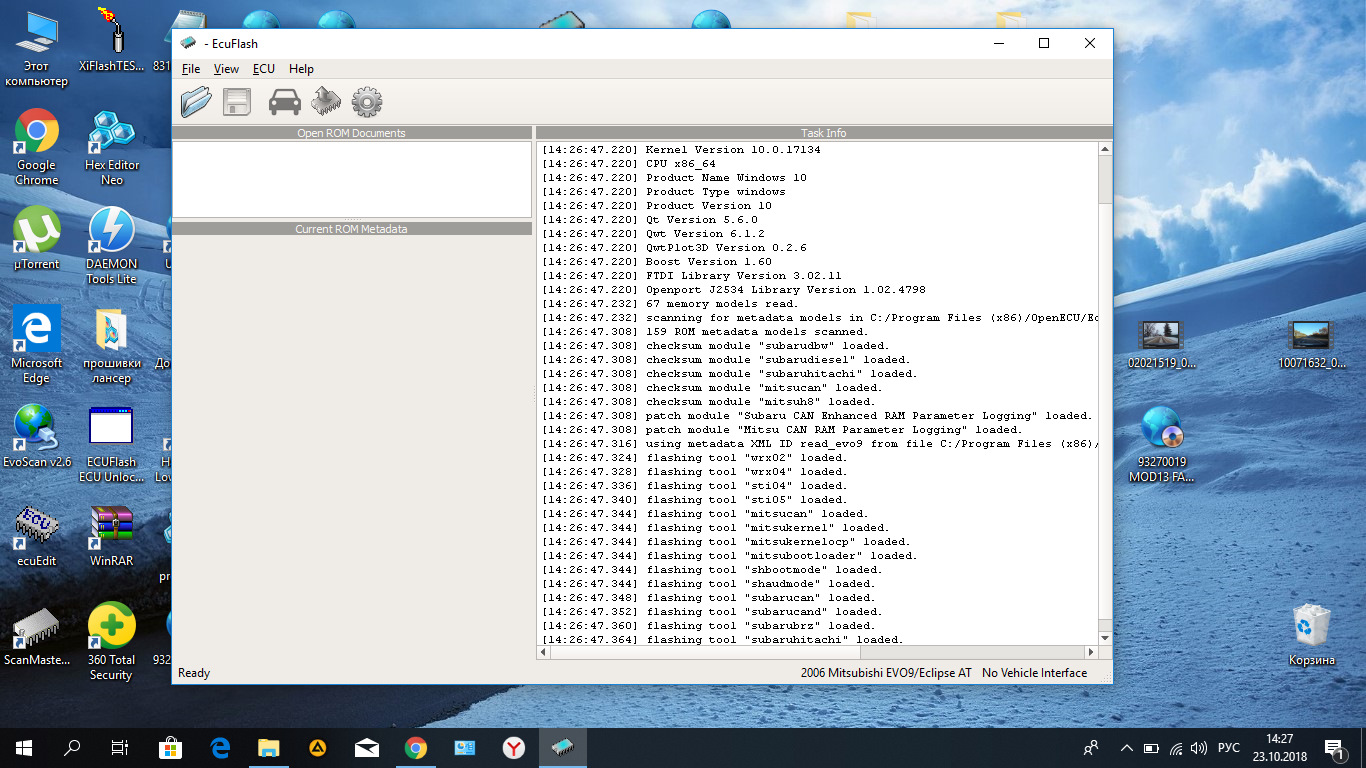Open the View menu in EcuFlash
Image resolution: width=1366 pixels, height=768 pixels.
click(226, 69)
